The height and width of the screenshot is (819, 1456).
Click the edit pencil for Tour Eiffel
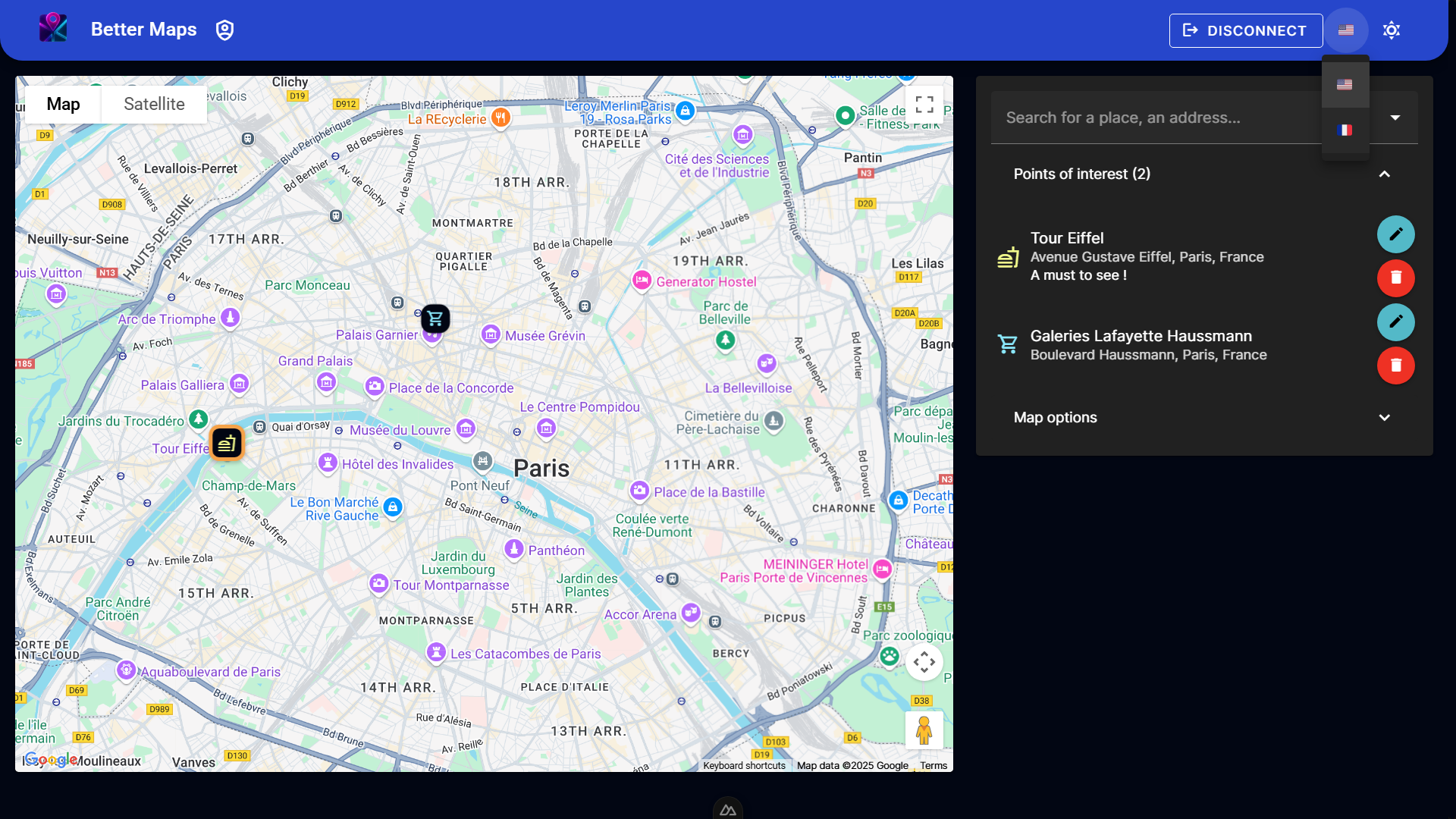coord(1395,234)
